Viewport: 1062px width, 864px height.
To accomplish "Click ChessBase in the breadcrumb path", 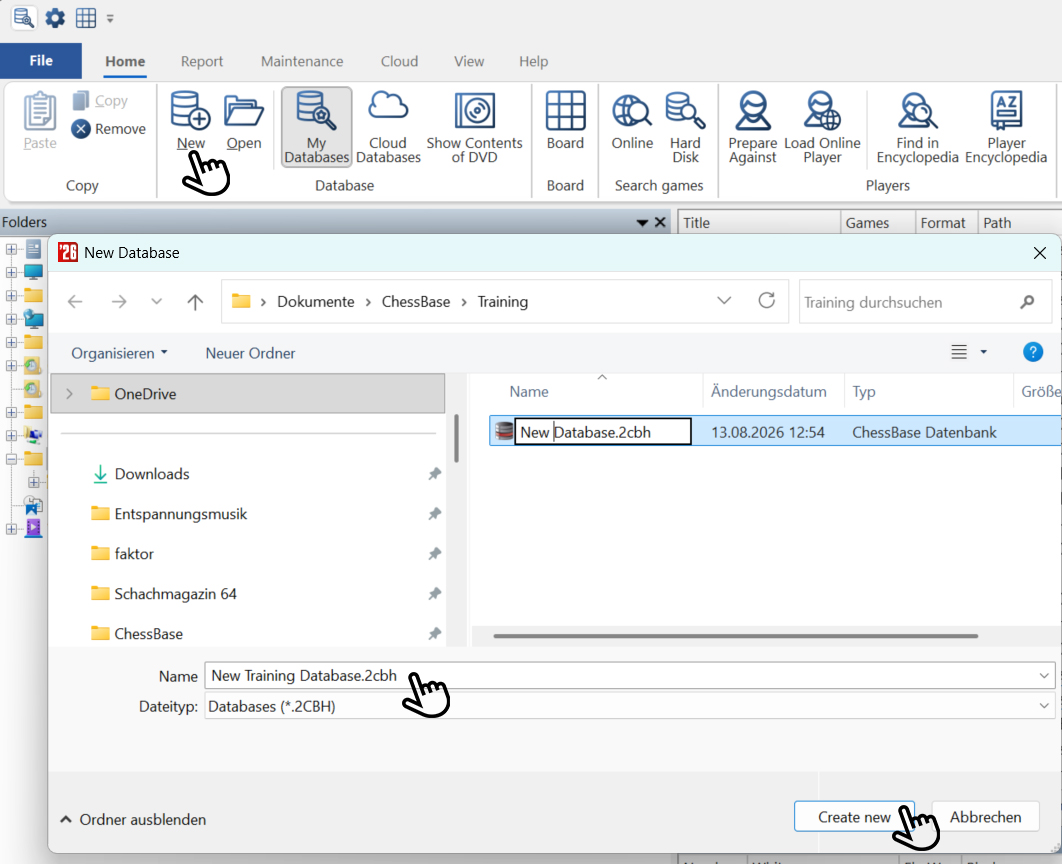I will [416, 301].
